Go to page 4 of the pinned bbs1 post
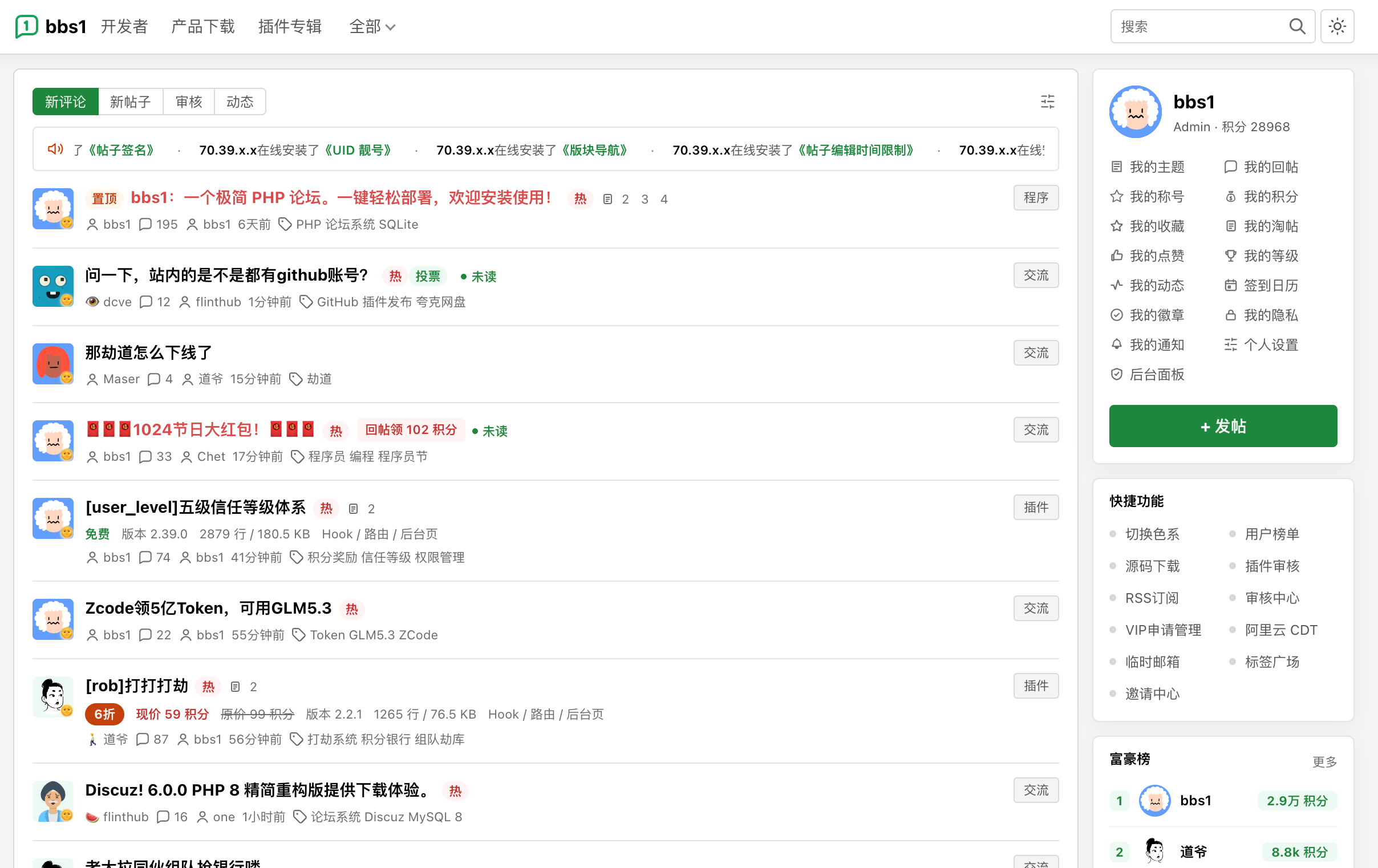Screen dimensions: 1378x868 coord(664,199)
